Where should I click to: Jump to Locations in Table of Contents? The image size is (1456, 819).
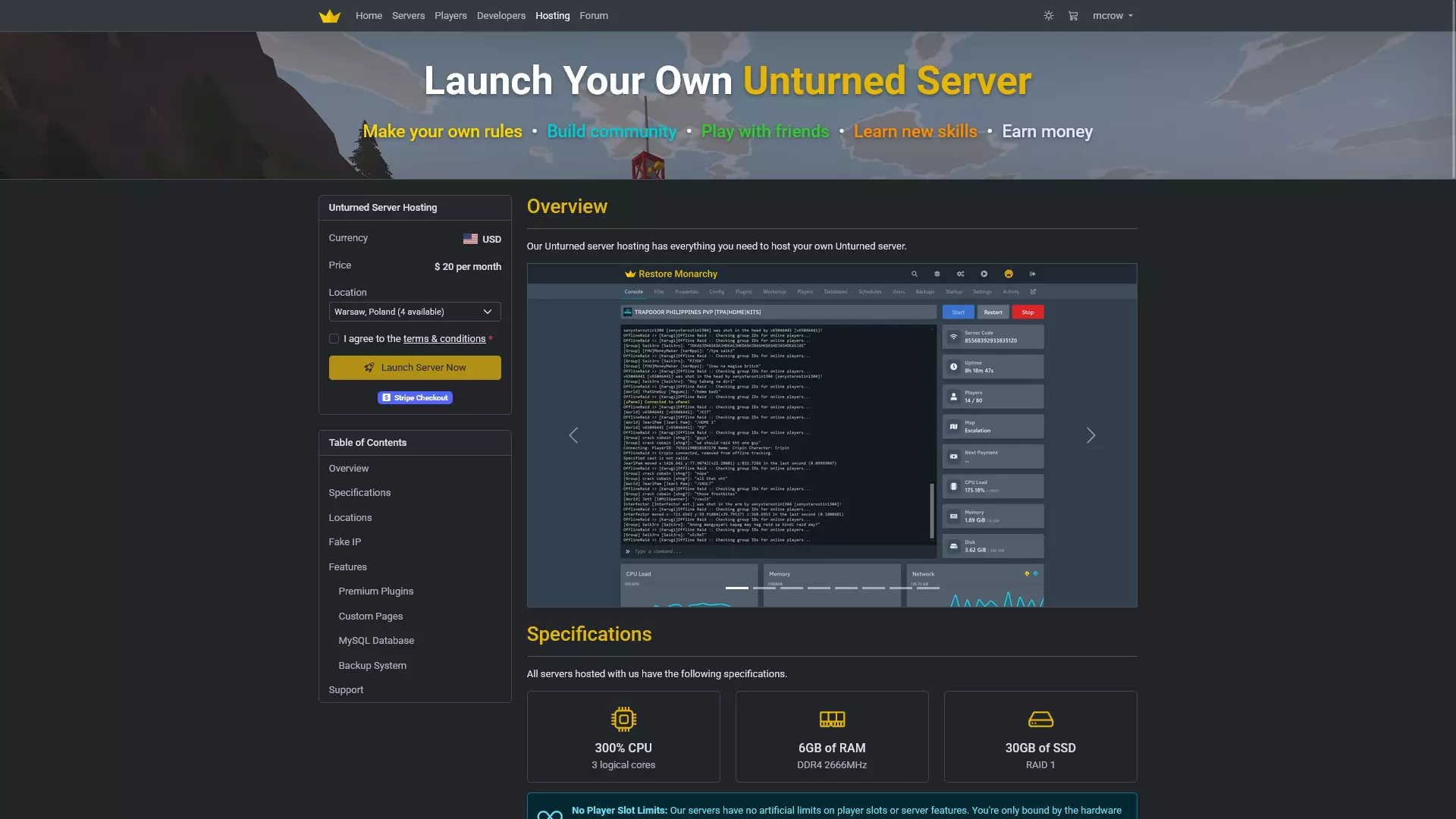[x=350, y=518]
